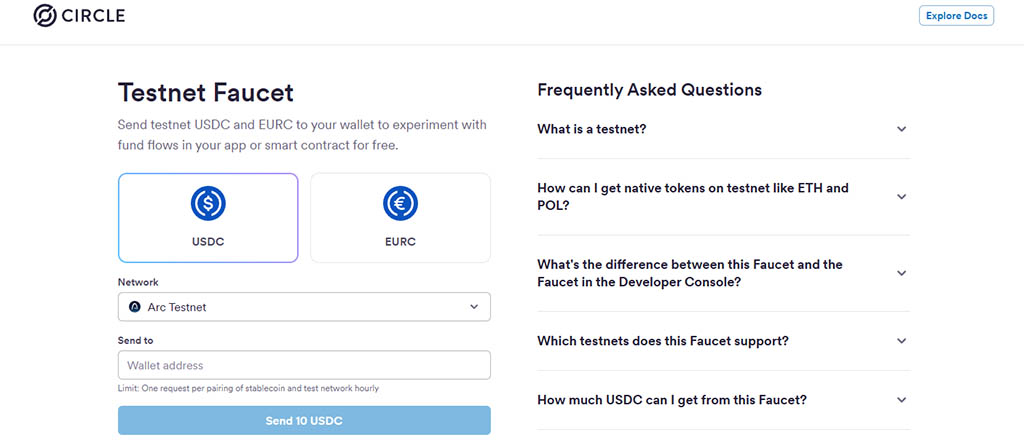Click the Testnet Faucet heading
The width and height of the screenshot is (1024, 440).
[206, 93]
